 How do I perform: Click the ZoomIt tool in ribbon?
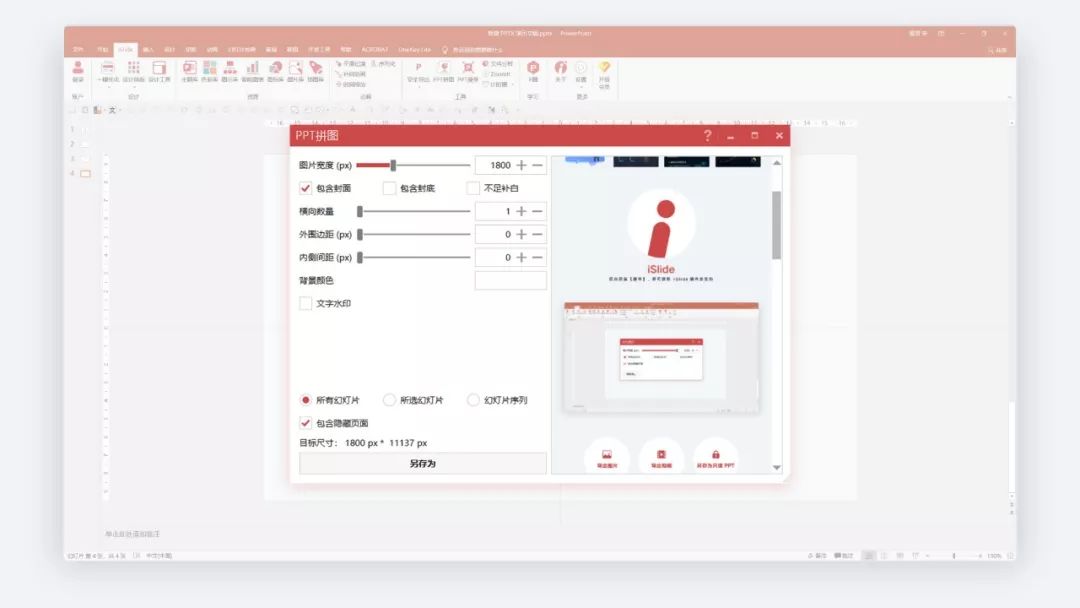[497, 74]
